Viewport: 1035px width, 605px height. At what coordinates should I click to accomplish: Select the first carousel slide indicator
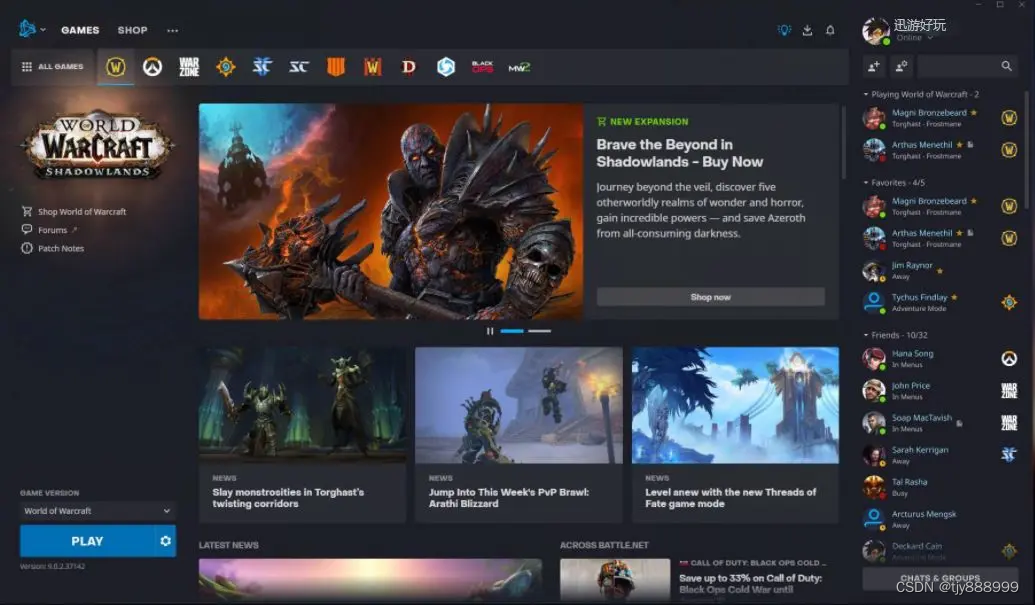pyautogui.click(x=512, y=331)
